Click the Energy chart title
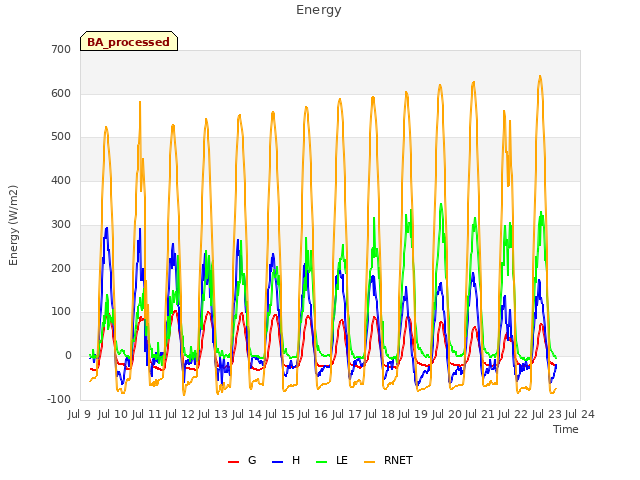Image resolution: width=640 pixels, height=480 pixels. pos(319,9)
